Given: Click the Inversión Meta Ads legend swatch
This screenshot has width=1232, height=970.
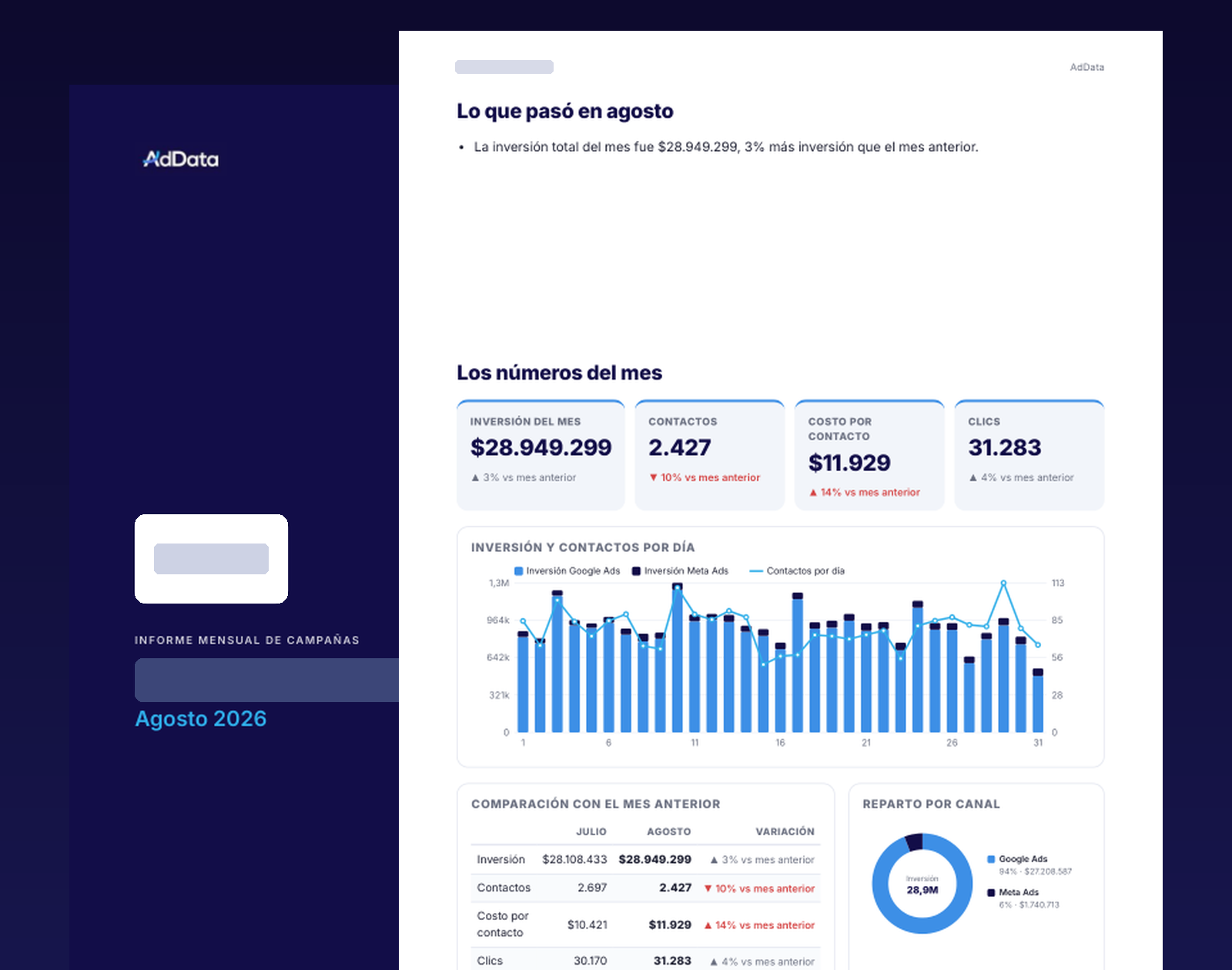Looking at the screenshot, I should [x=637, y=571].
